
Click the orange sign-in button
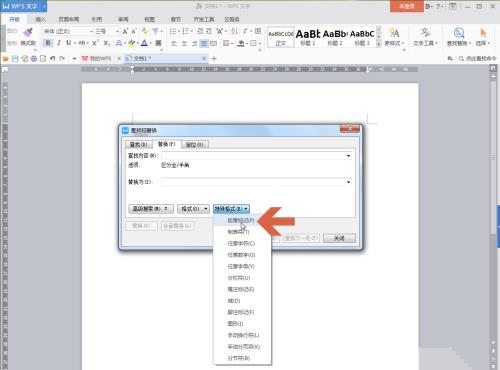click(x=407, y=6)
